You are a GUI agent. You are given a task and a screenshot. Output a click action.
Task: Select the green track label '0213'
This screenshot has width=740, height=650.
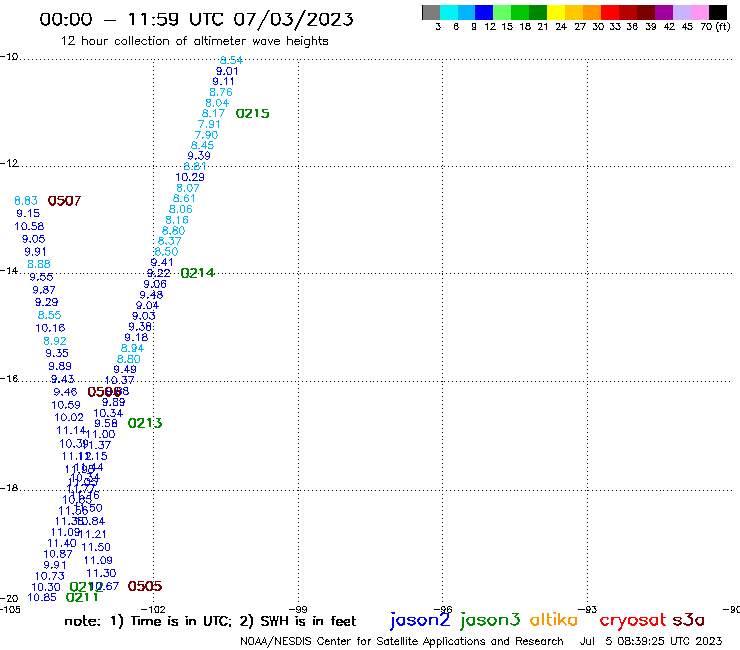pyautogui.click(x=145, y=423)
